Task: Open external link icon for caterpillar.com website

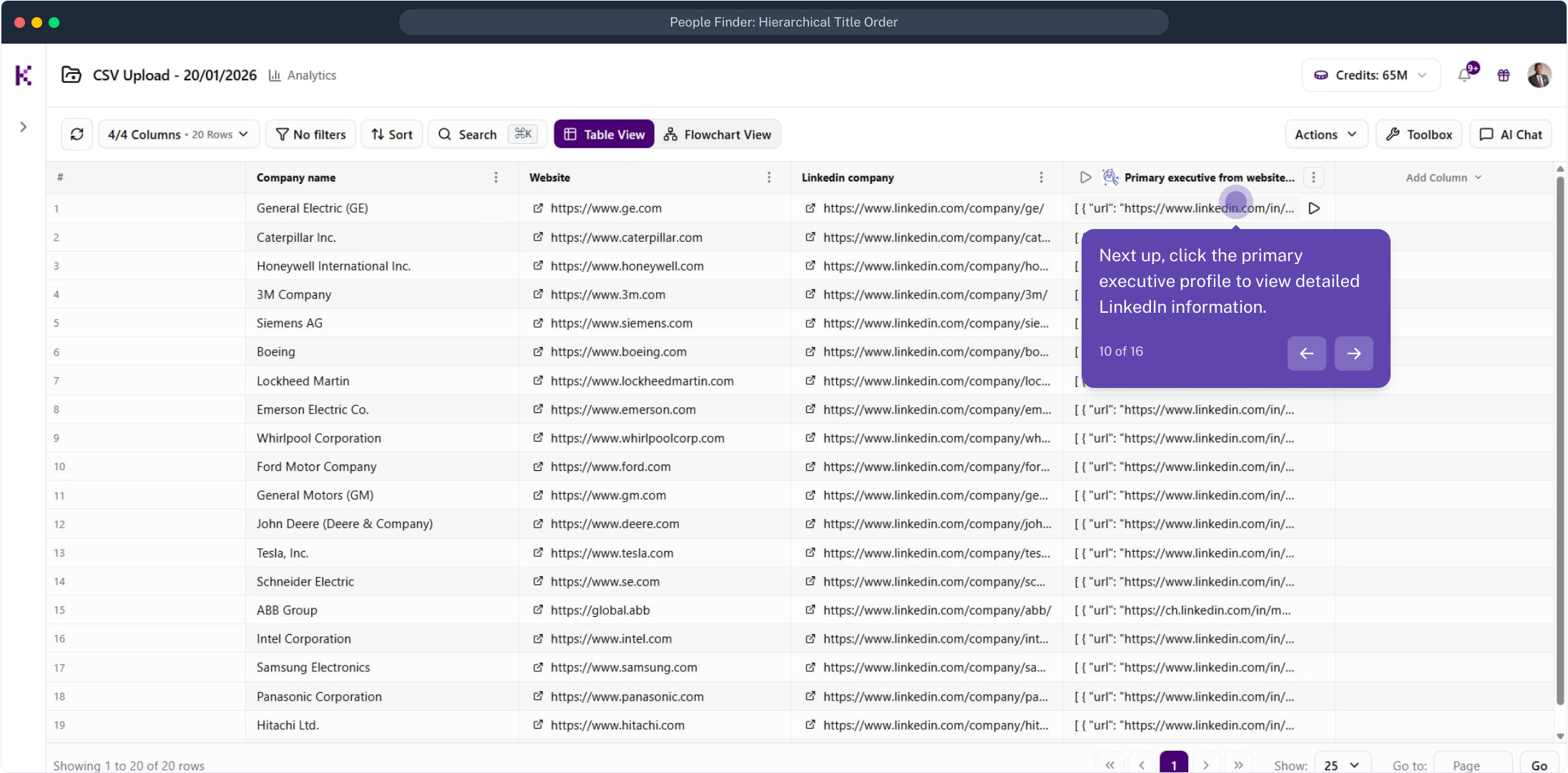Action: [538, 237]
